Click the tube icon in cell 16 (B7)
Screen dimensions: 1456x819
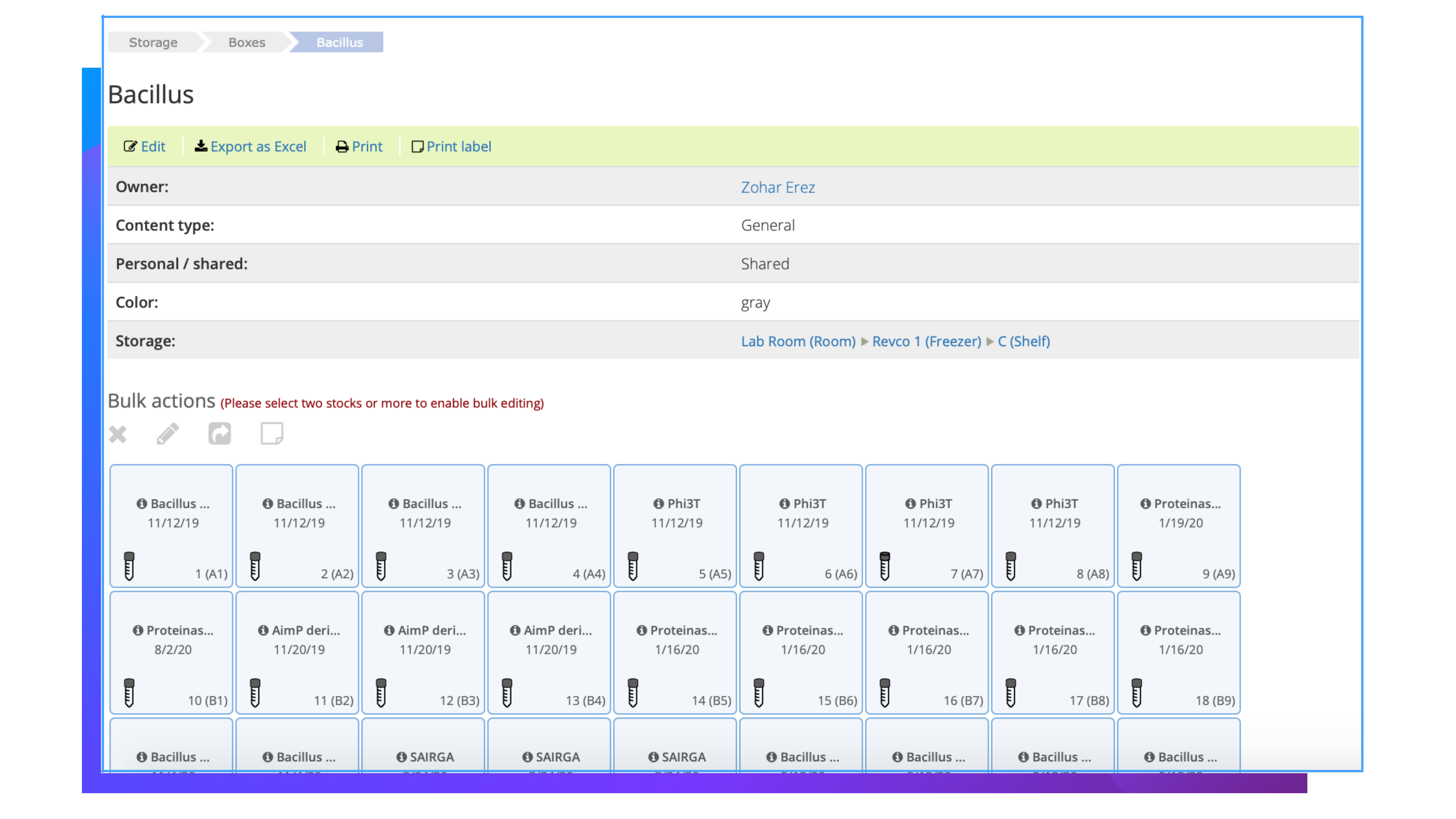pos(885,692)
